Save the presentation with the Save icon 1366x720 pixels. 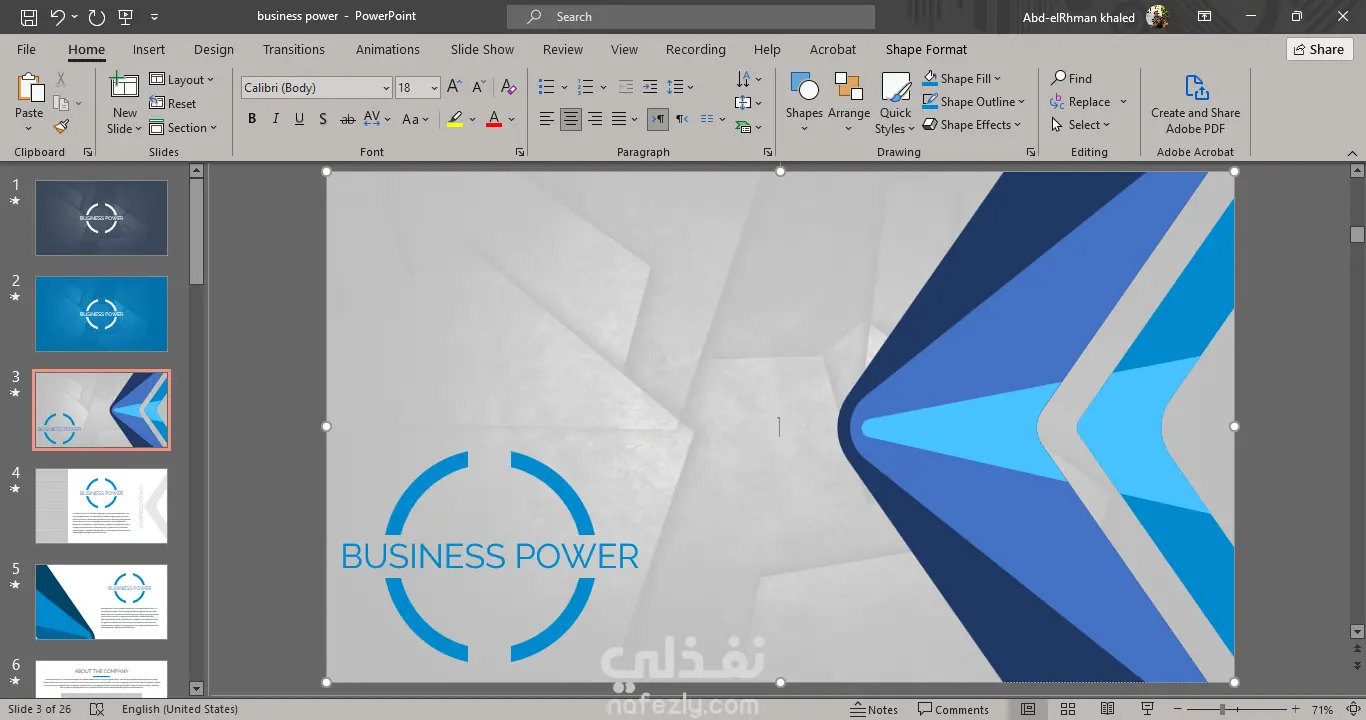point(29,17)
